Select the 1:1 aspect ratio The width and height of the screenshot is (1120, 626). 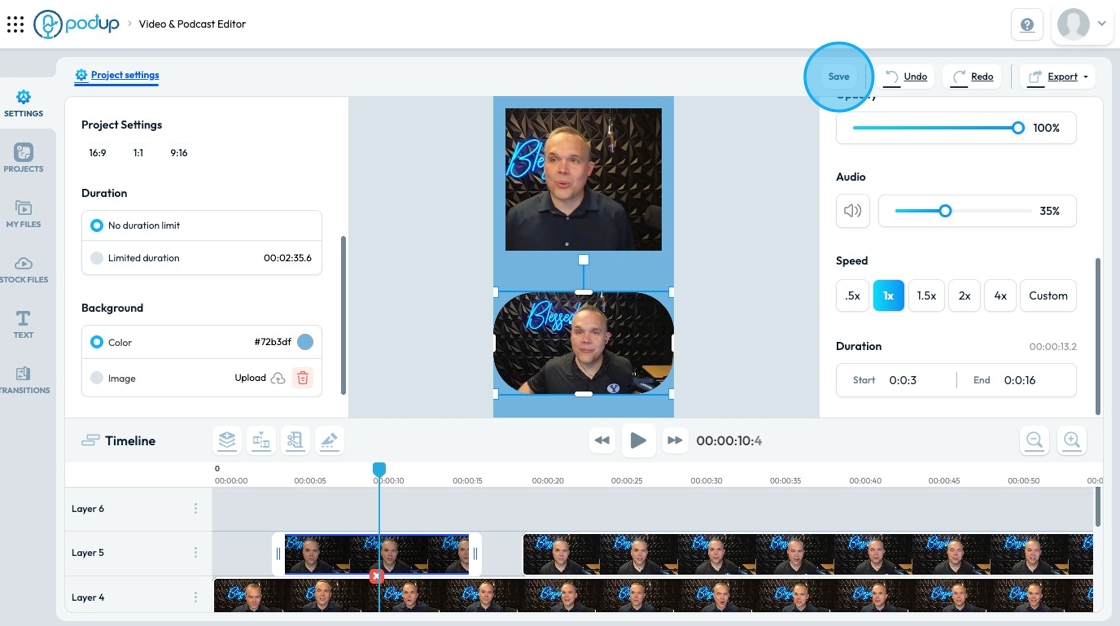point(138,153)
